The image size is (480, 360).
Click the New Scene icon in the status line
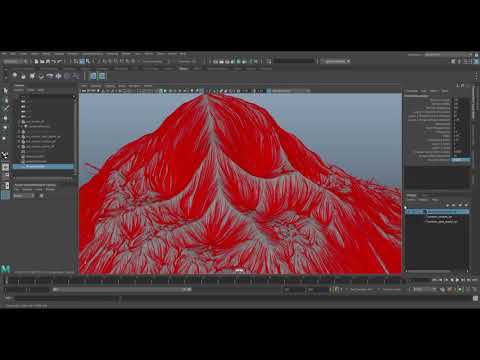[x=37, y=61]
